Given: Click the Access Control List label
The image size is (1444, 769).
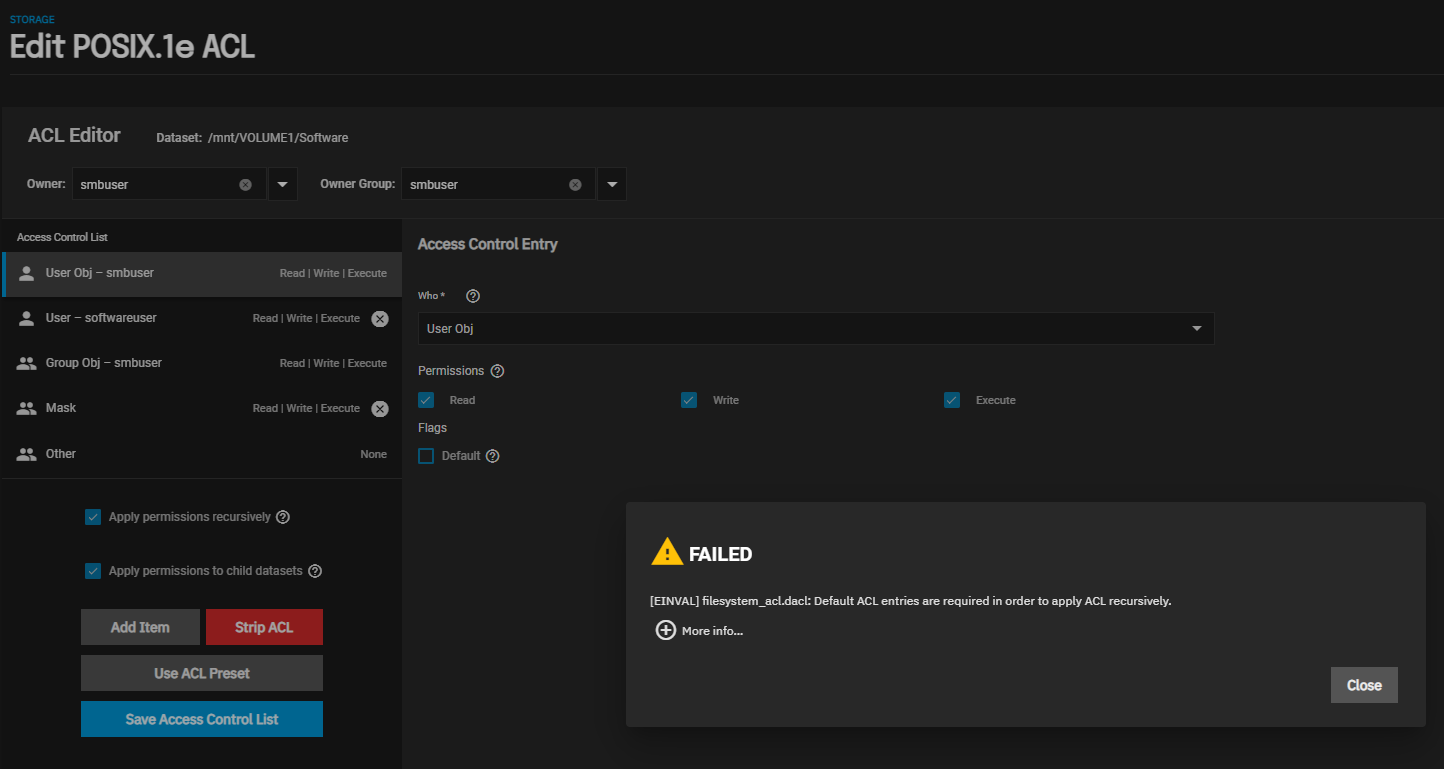Looking at the screenshot, I should tap(62, 237).
